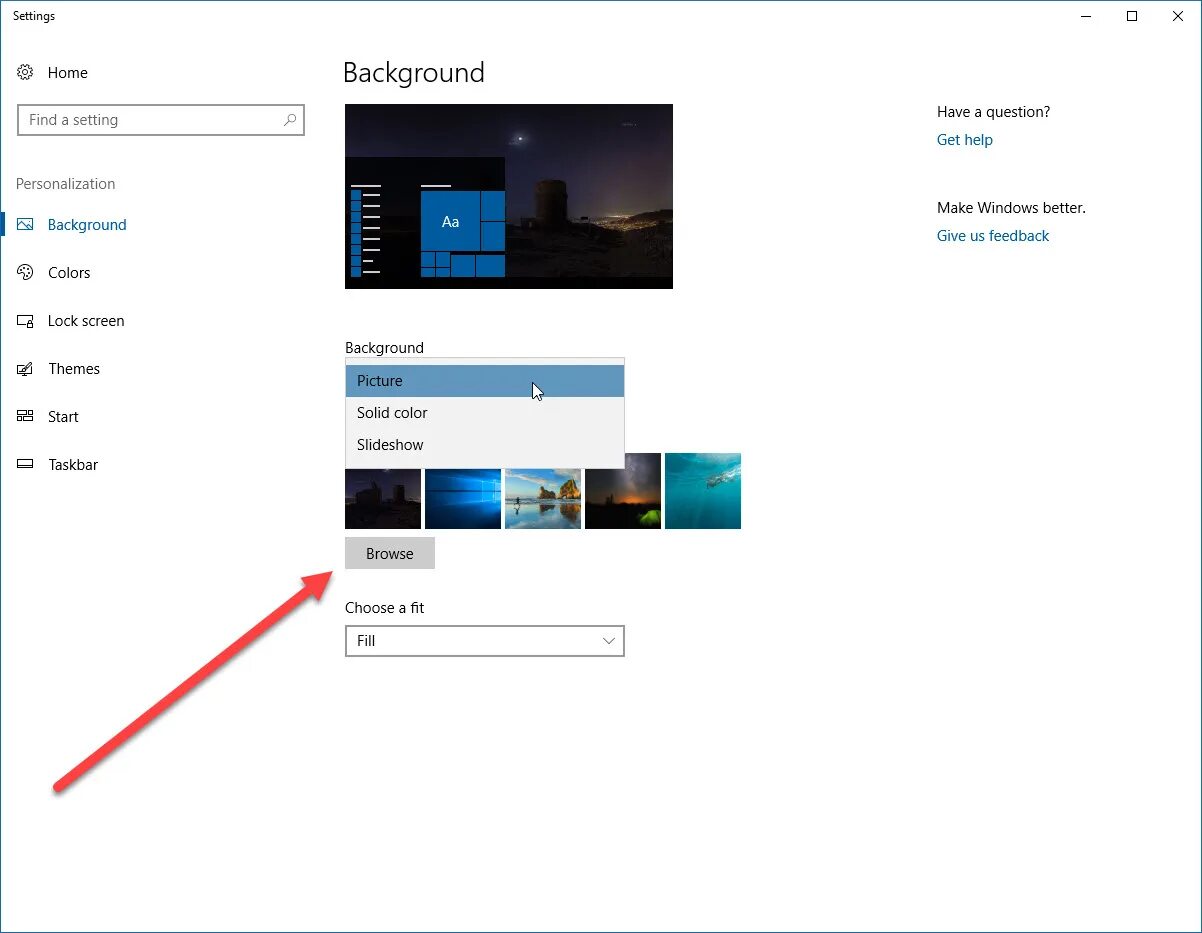1202x933 pixels.
Task: Click the Colors palette icon
Action: click(26, 273)
